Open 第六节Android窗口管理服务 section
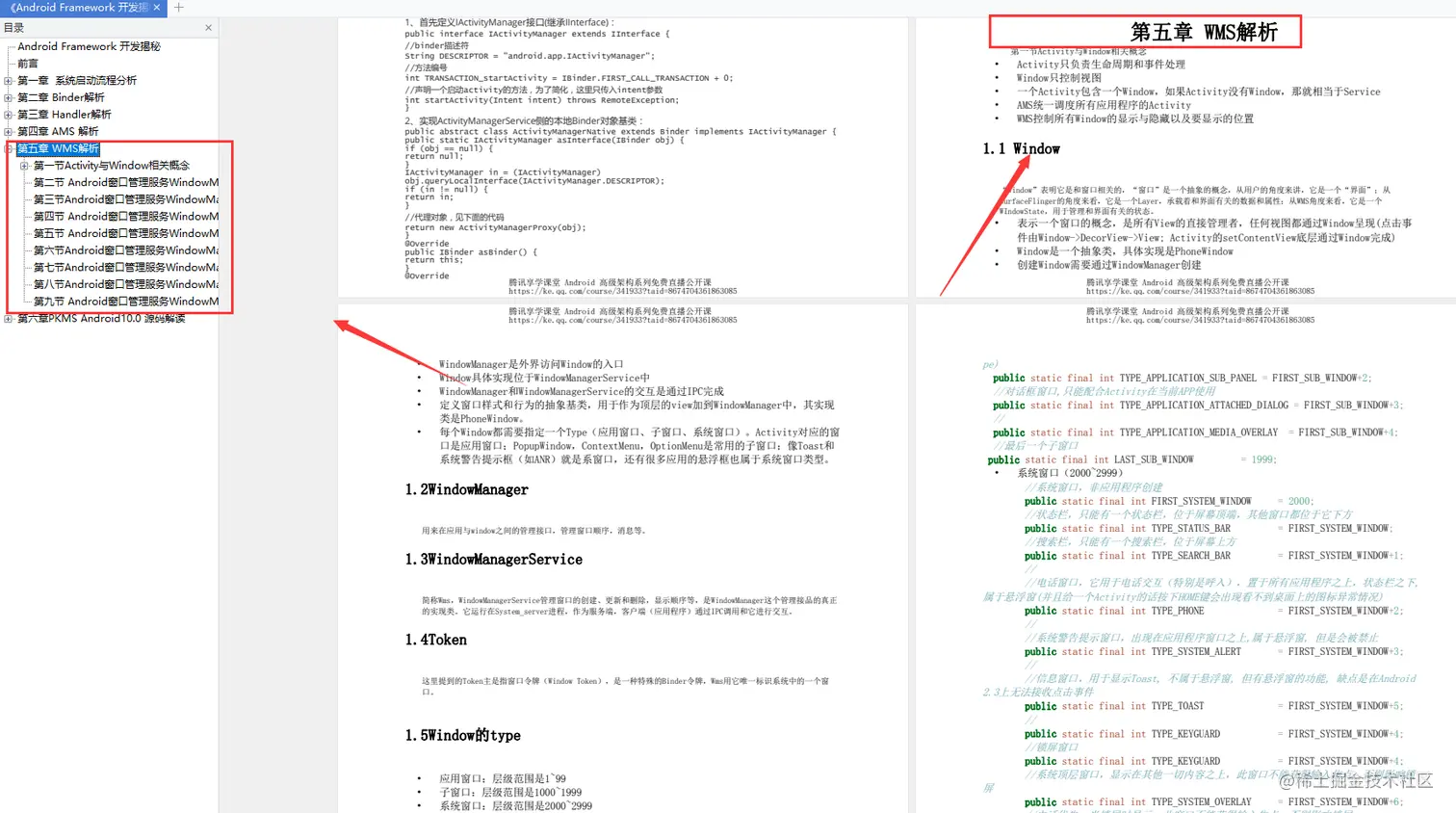Screen dimensions: 1456x813 coord(126,250)
